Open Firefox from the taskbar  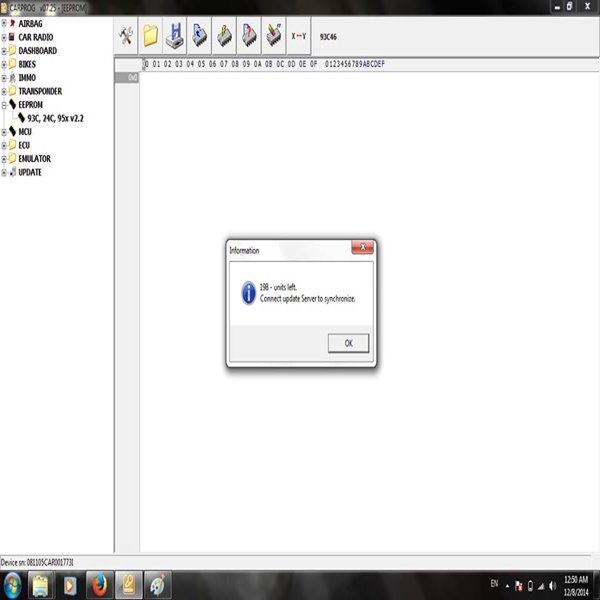click(99, 585)
